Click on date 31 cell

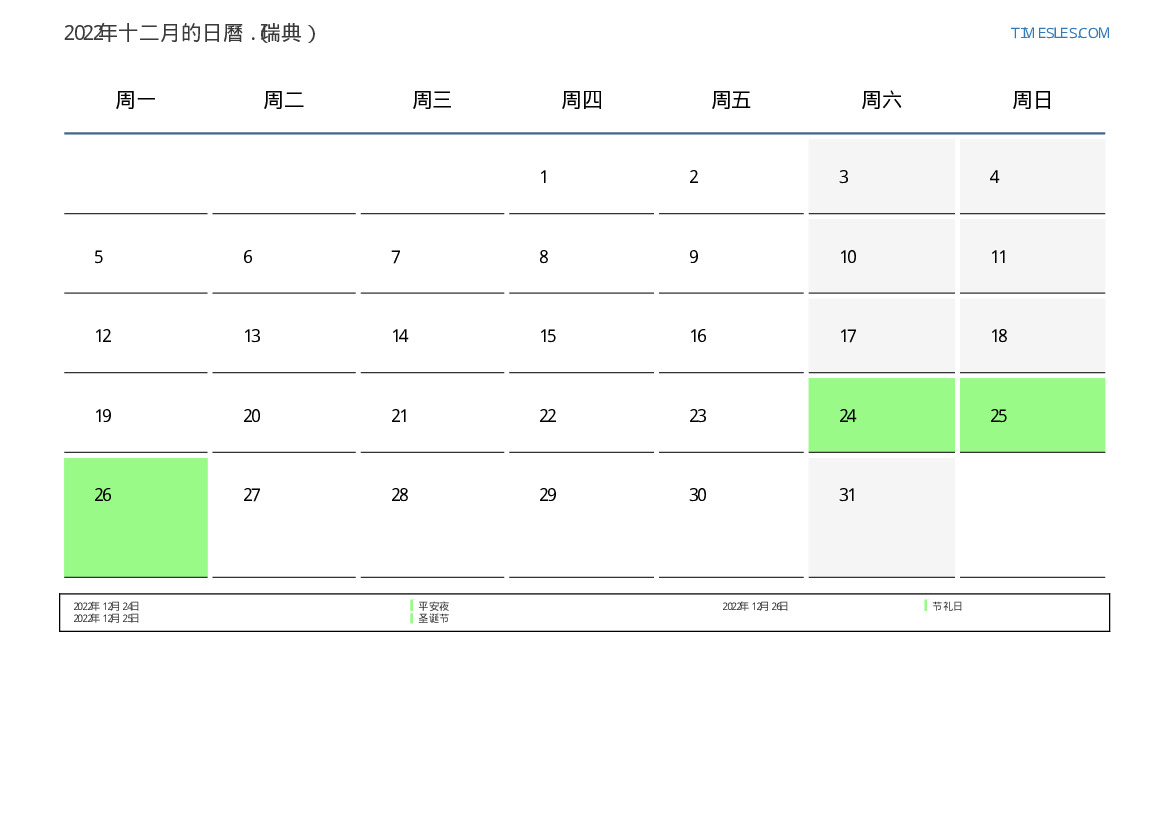coord(881,516)
